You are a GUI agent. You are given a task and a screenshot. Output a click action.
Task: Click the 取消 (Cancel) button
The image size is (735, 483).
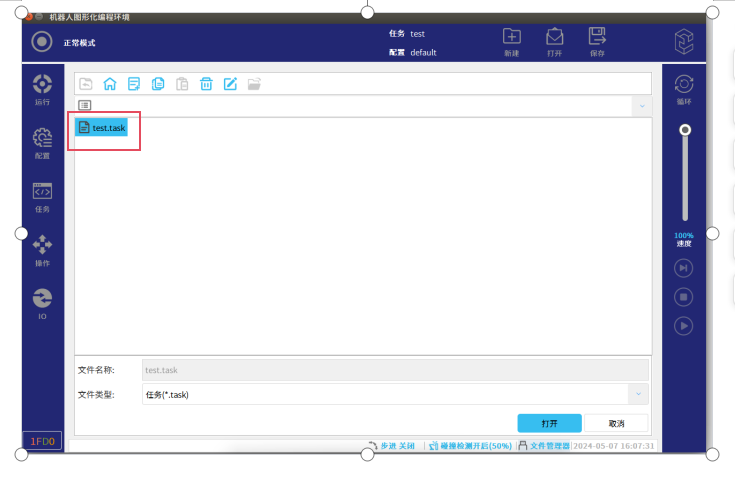(x=616, y=423)
